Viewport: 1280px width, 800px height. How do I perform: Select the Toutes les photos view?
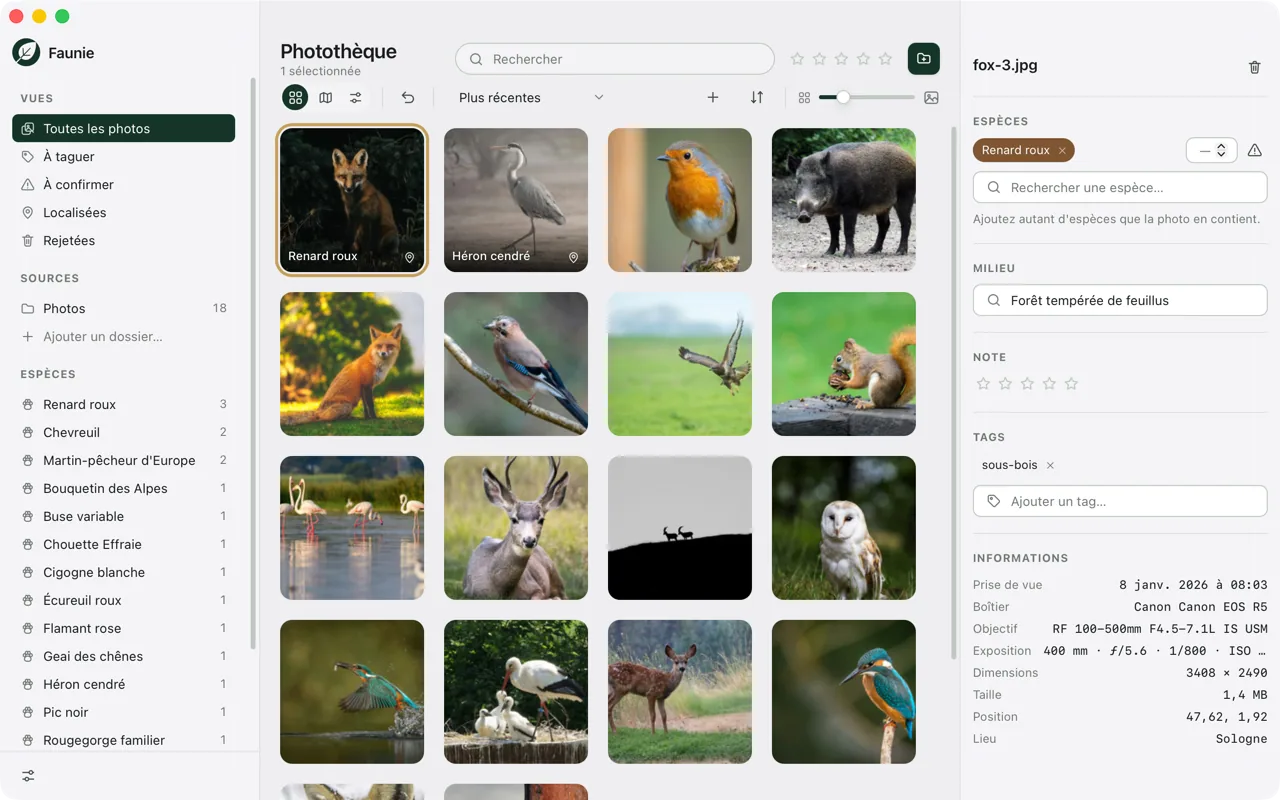(123, 128)
